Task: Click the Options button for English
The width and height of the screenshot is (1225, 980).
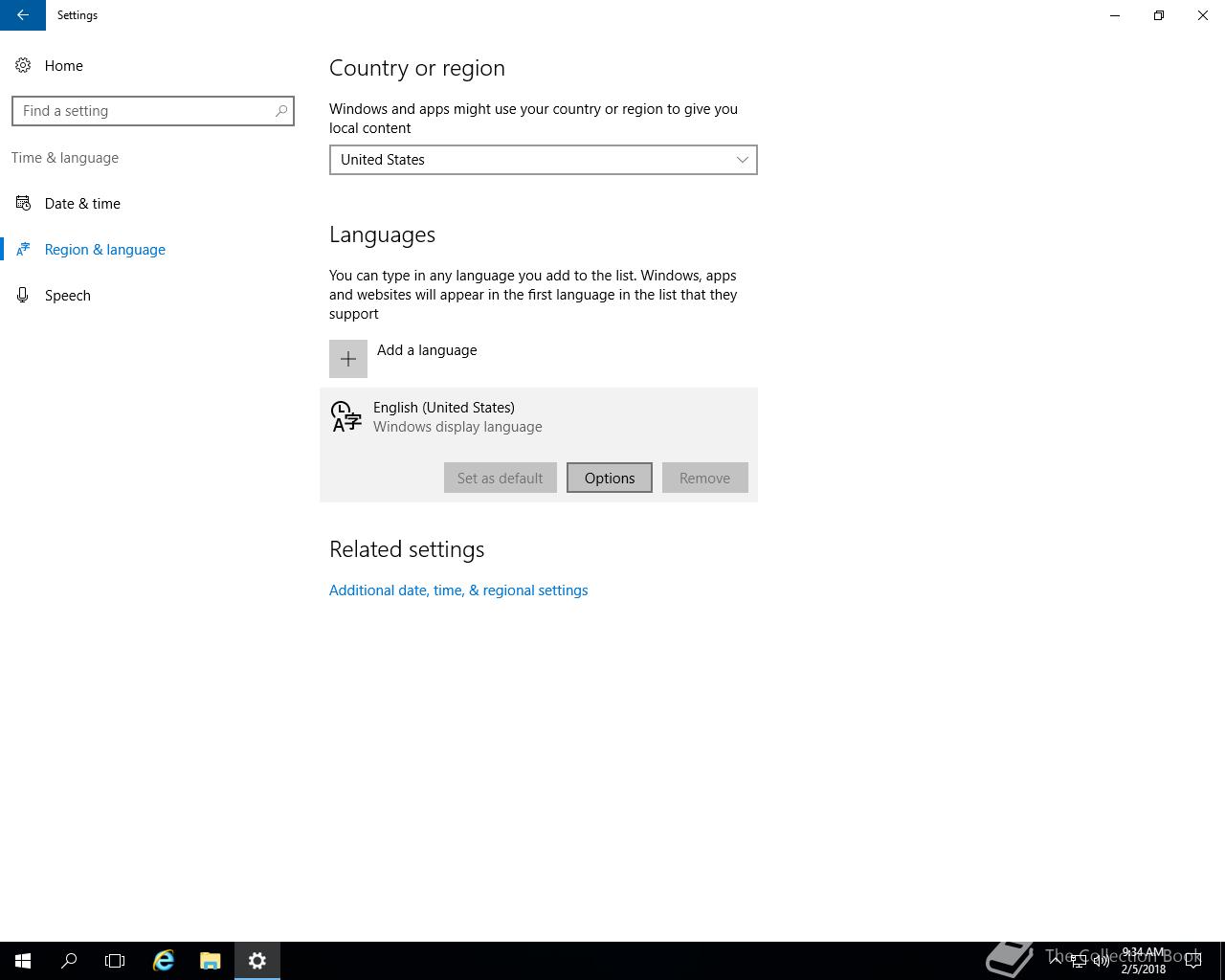Action: click(610, 478)
